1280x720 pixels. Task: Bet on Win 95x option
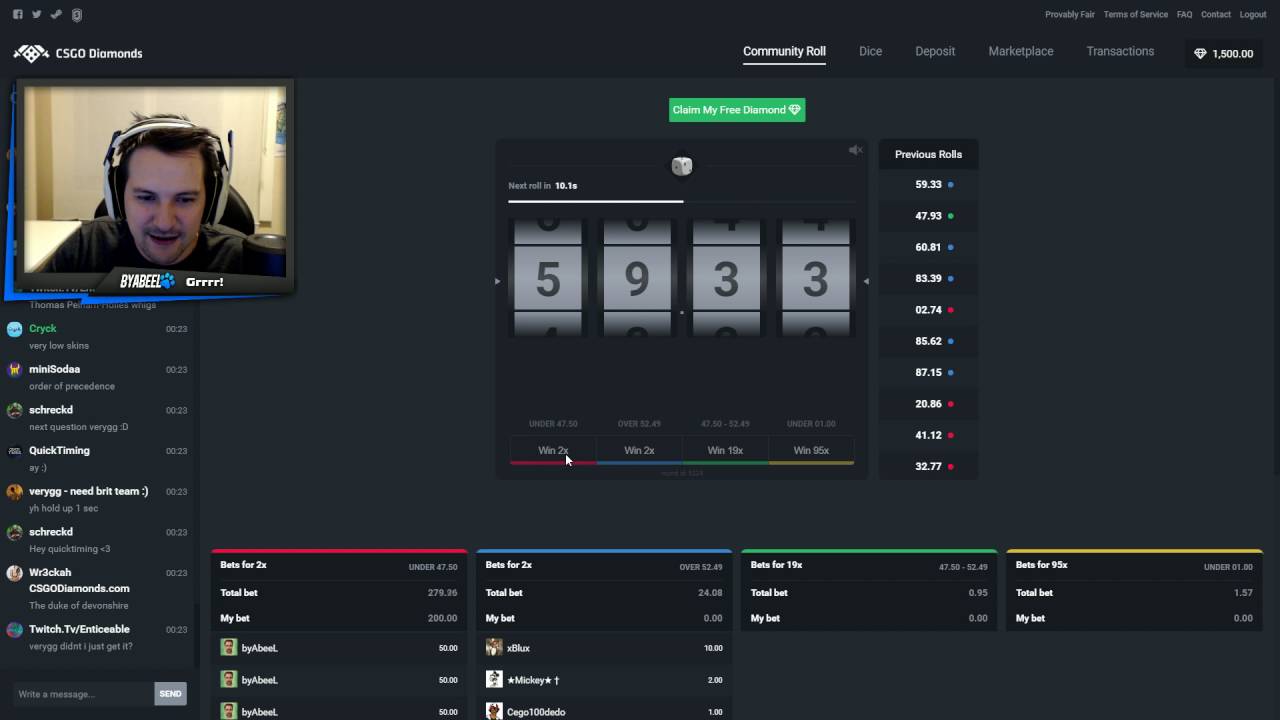(811, 451)
